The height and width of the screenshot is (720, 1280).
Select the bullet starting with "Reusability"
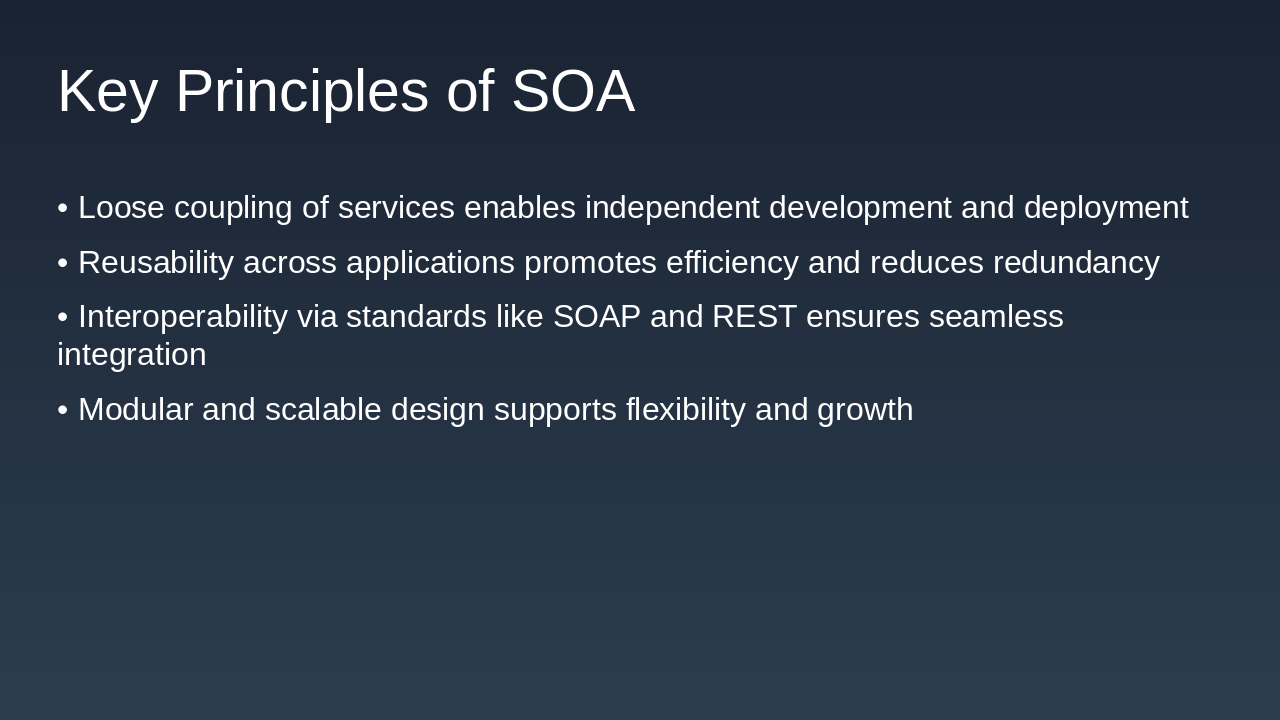click(x=608, y=263)
